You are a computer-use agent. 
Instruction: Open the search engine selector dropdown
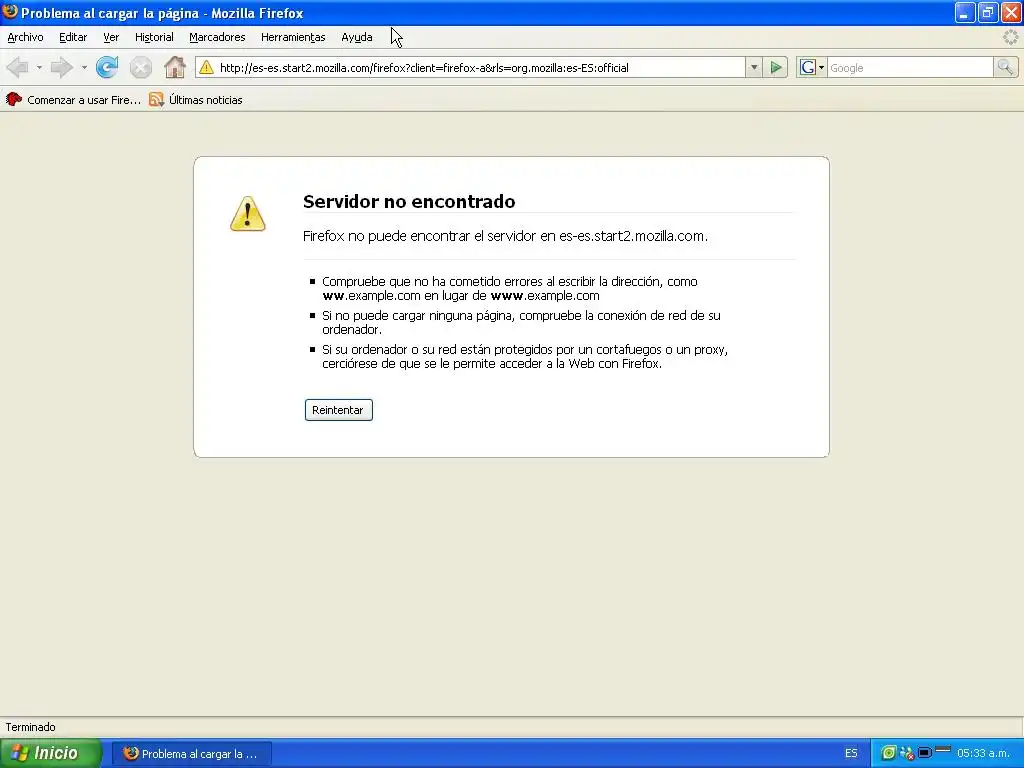(821, 67)
